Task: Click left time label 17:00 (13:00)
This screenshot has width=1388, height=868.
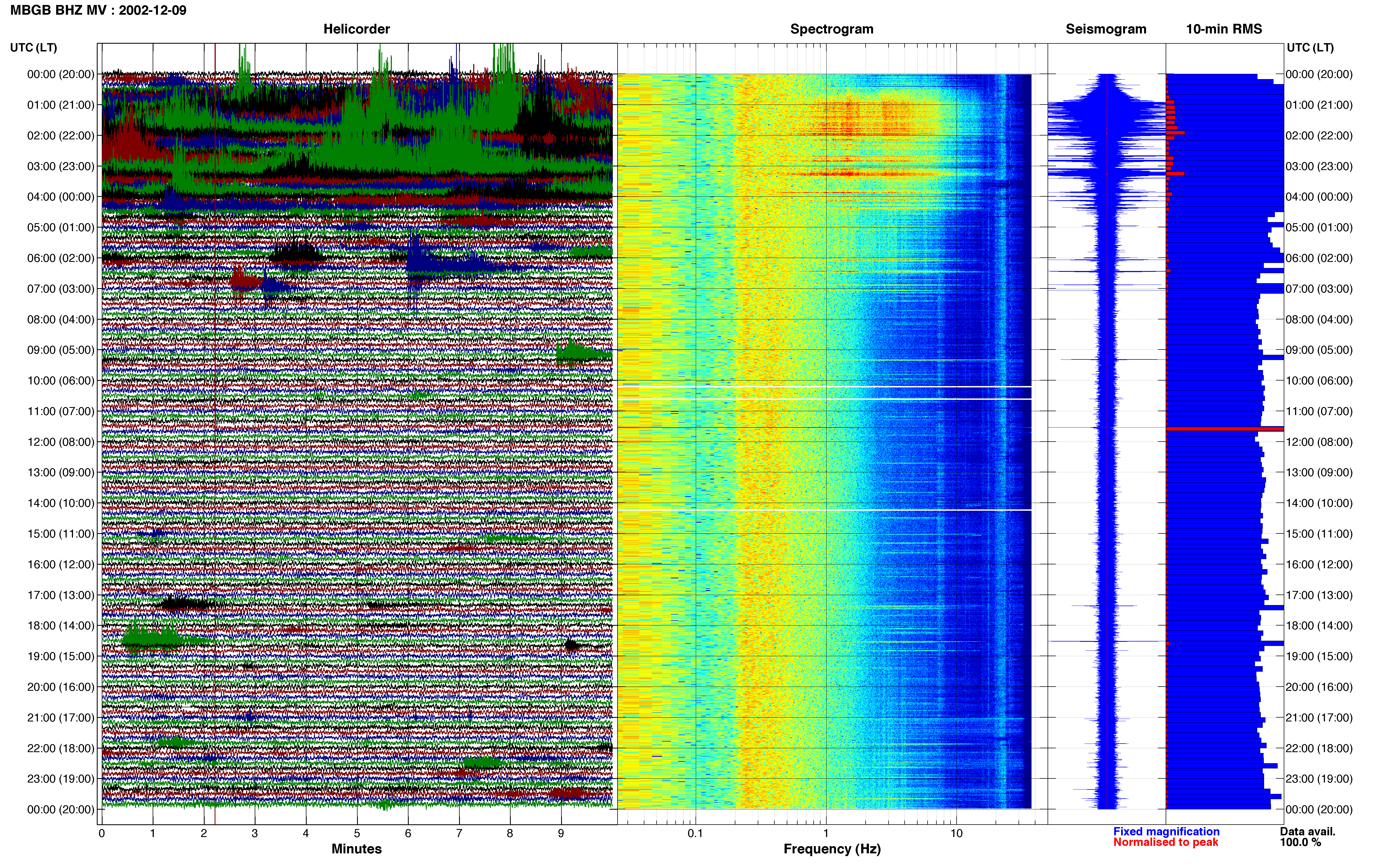Action: tap(61, 595)
